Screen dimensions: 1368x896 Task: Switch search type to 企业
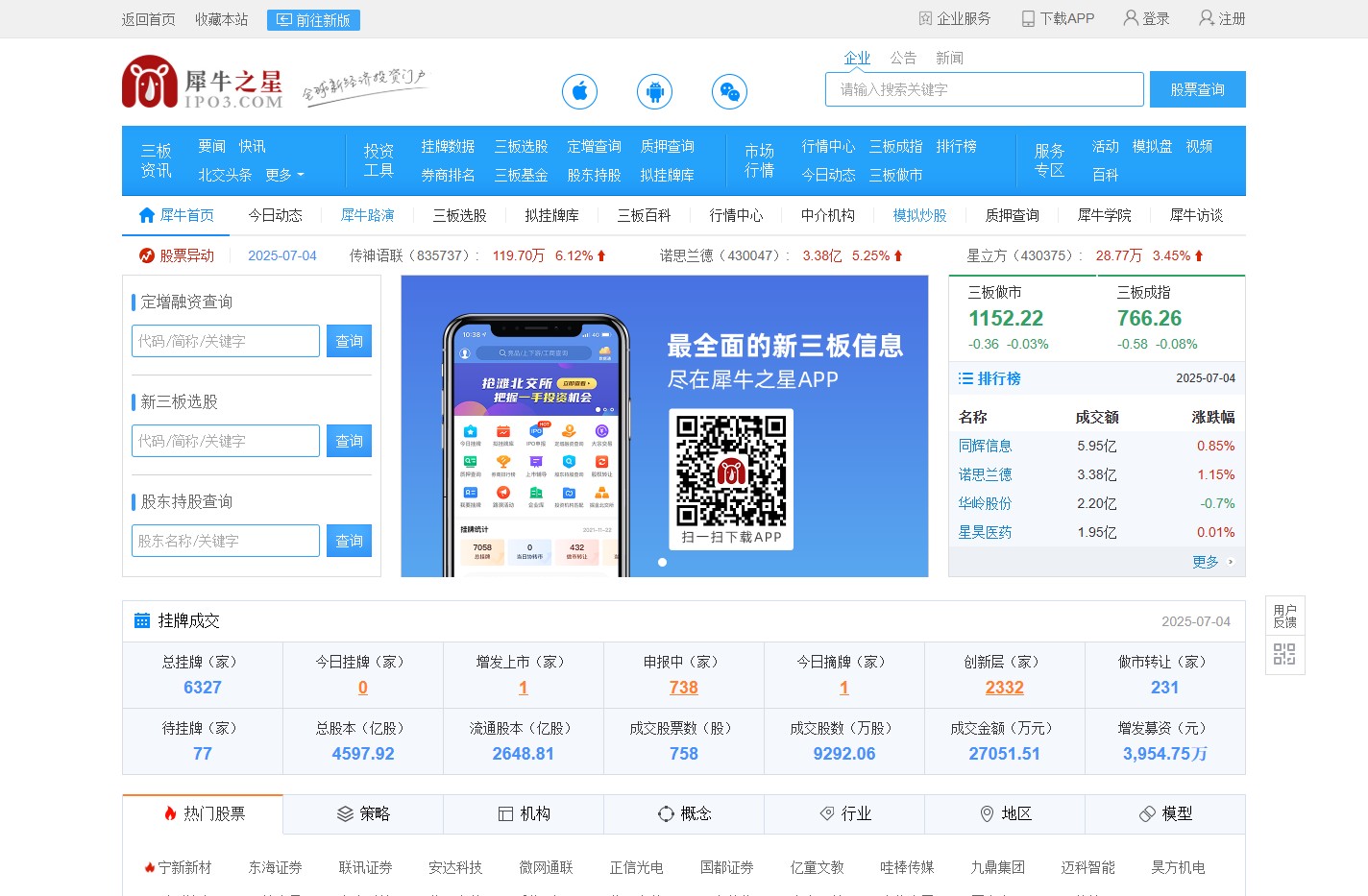tap(857, 58)
